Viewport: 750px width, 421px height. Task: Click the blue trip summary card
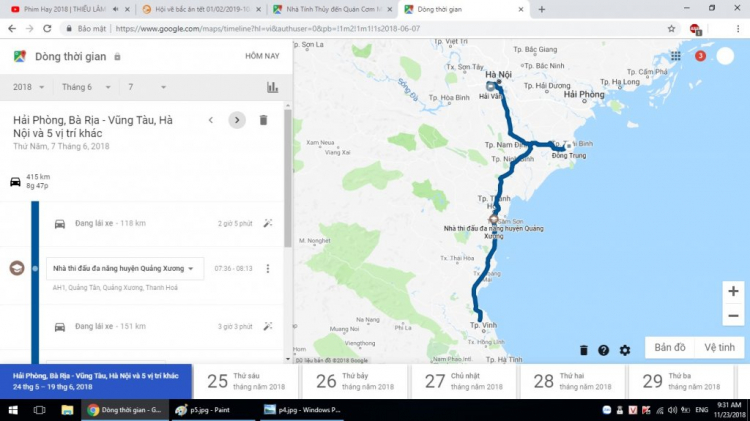click(96, 381)
